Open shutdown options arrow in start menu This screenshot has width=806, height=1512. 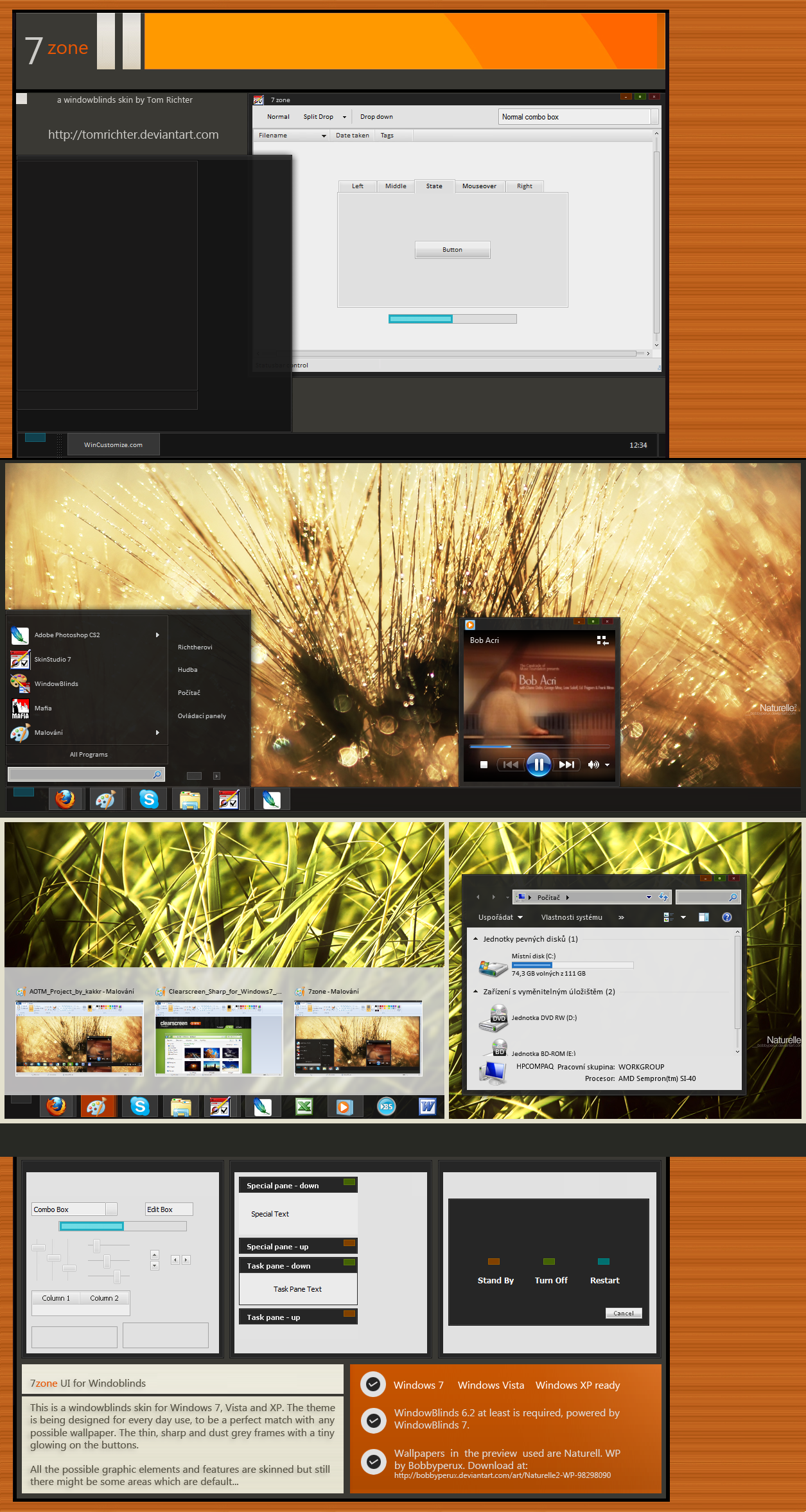click(216, 776)
